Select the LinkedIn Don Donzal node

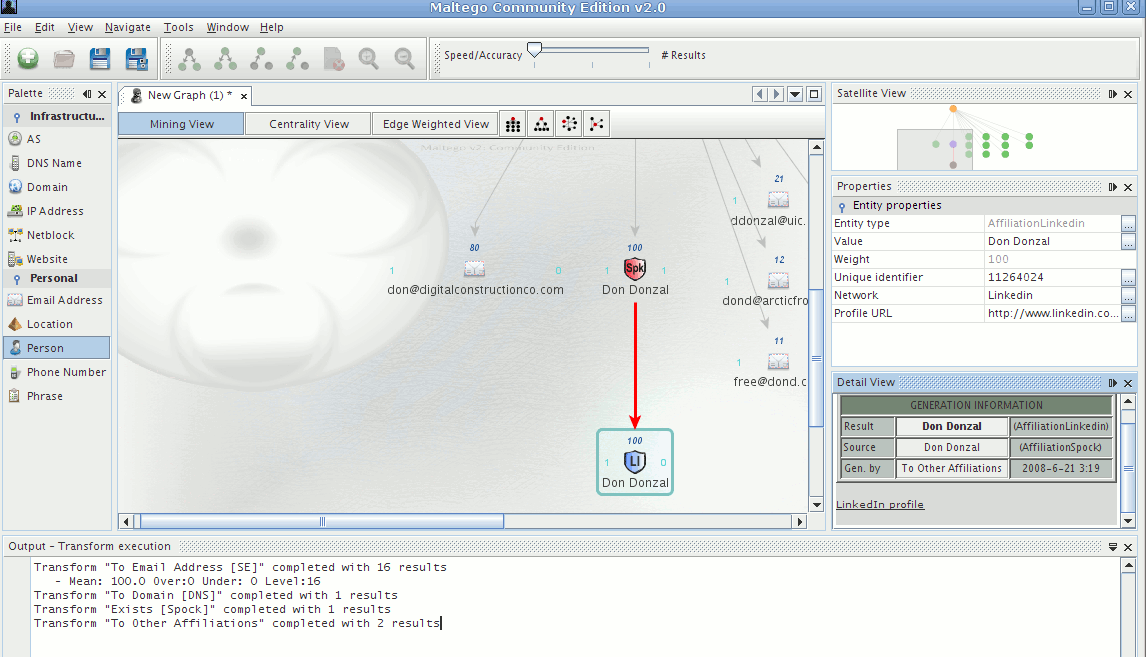click(634, 461)
